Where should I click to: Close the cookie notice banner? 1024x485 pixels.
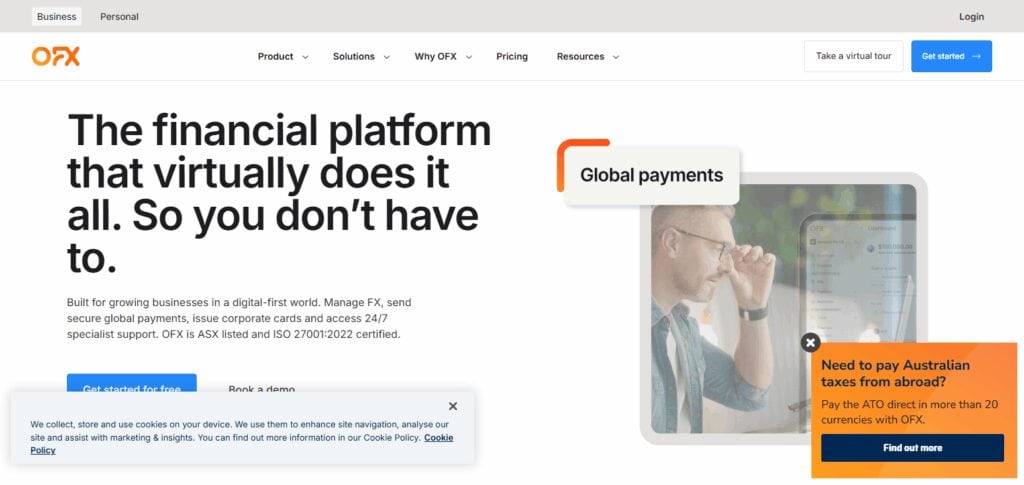coord(453,406)
